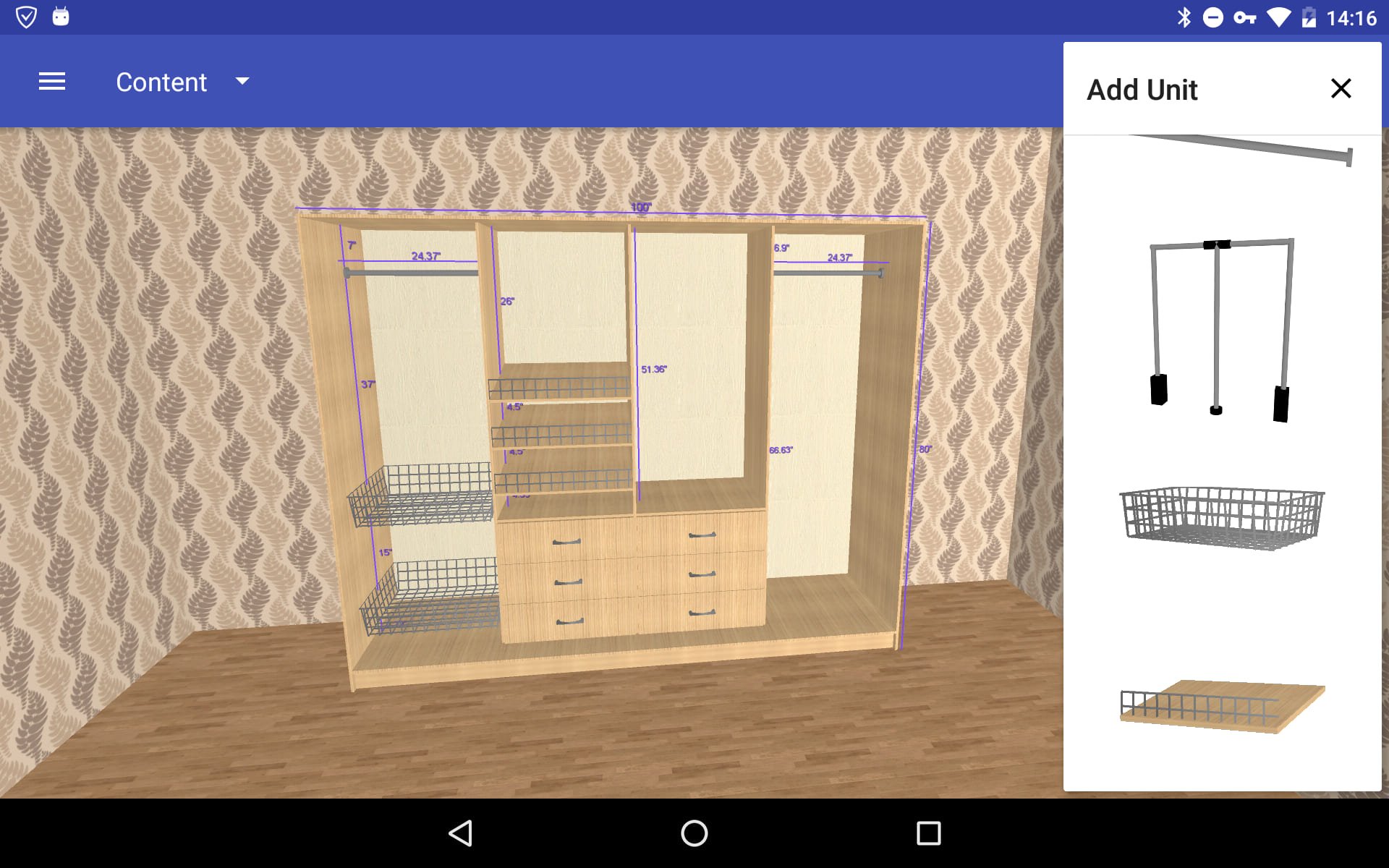Viewport: 1389px width, 868px height.
Task: Open the hamburger menu icon
Action: click(52, 82)
